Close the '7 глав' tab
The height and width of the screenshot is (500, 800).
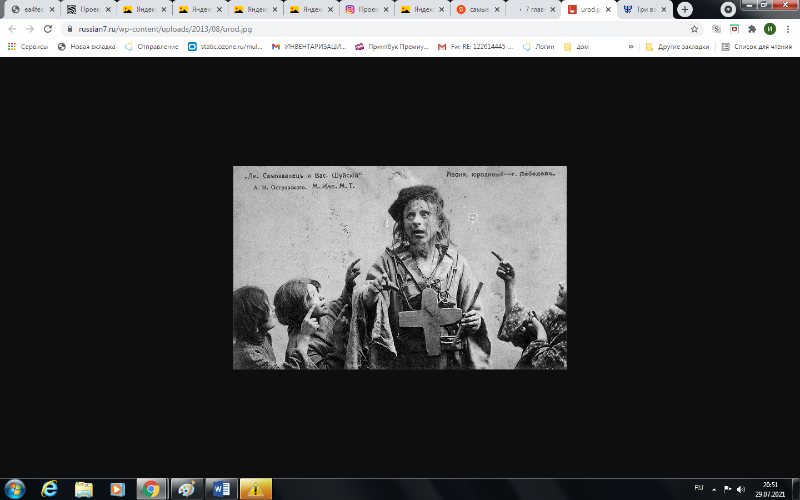[553, 10]
